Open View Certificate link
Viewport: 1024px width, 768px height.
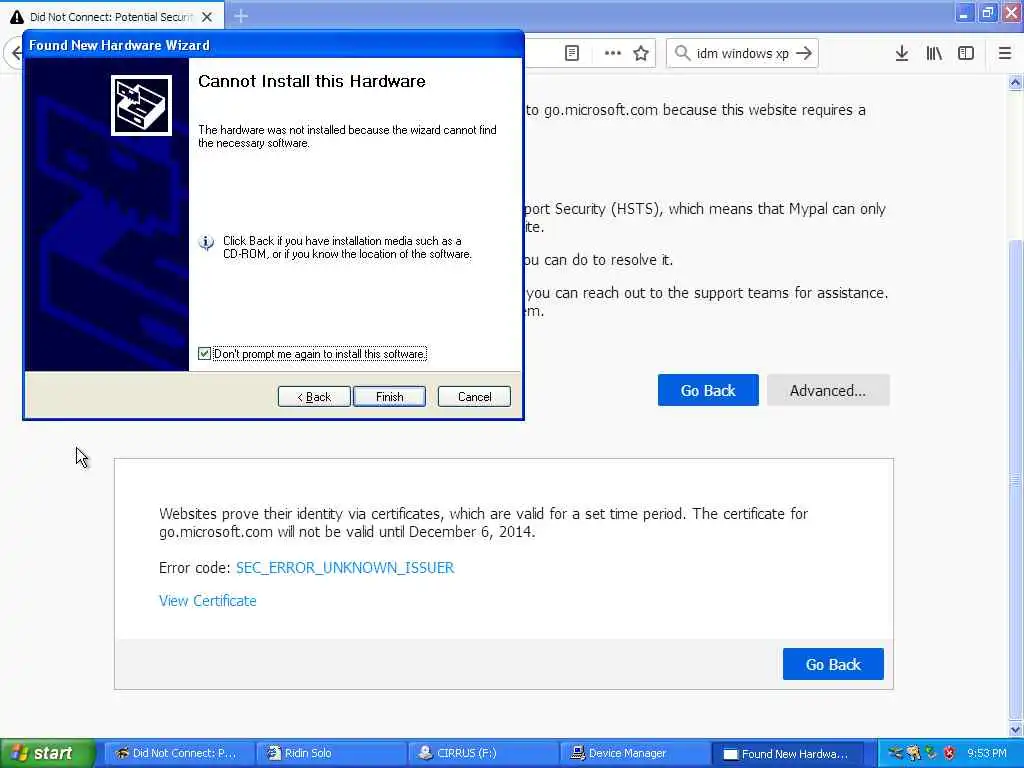point(208,601)
